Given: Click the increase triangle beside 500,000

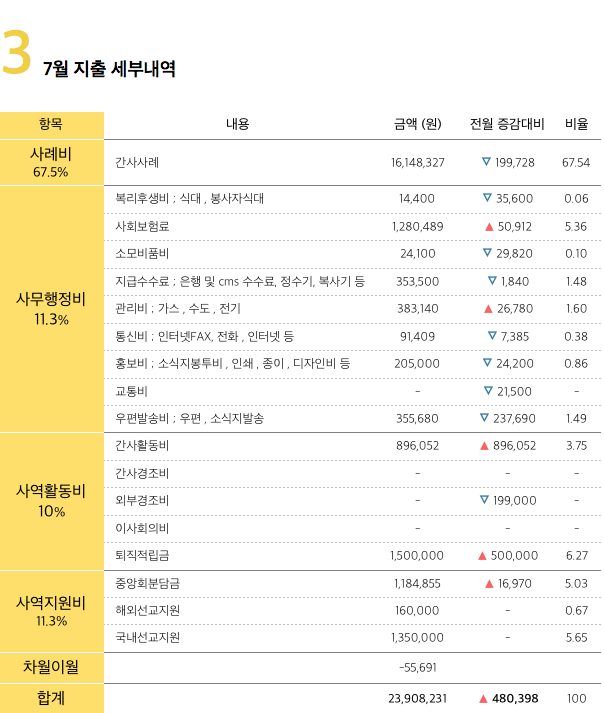Looking at the screenshot, I should 483,556.
